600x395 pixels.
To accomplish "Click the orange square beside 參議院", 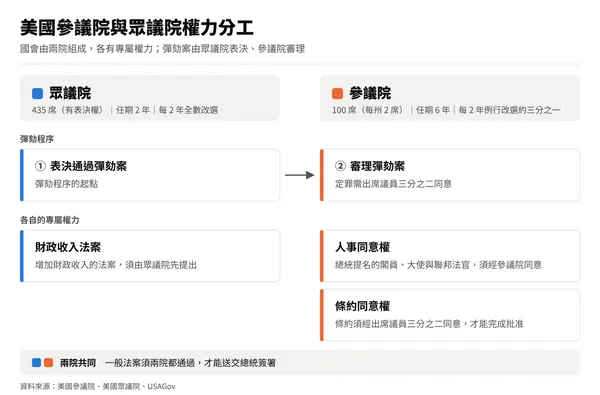I will pos(338,93).
